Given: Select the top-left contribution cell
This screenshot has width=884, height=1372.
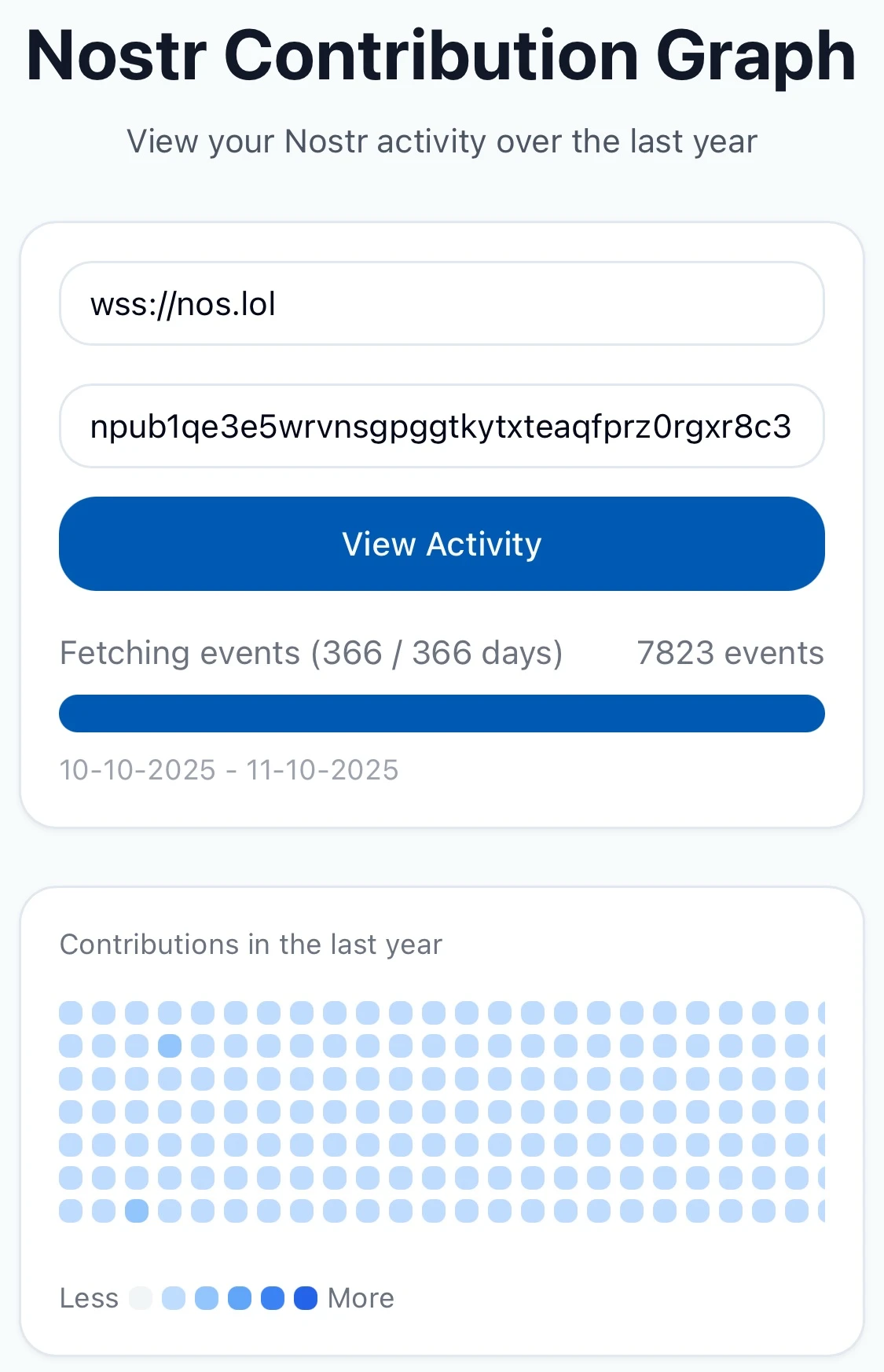Looking at the screenshot, I should 71,1013.
